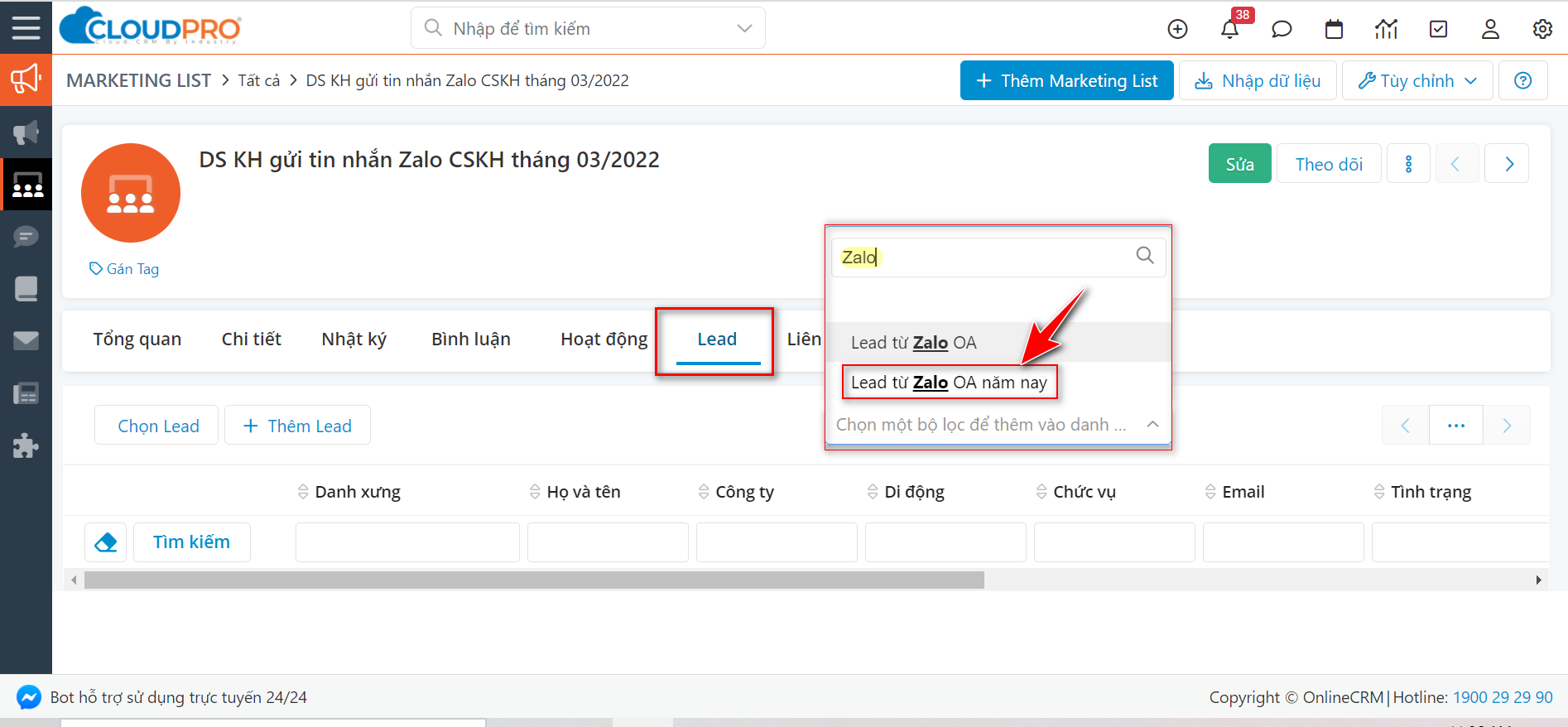Click pagination ellipsis page button
Screen dimensions: 1568x727
(x=1456, y=426)
